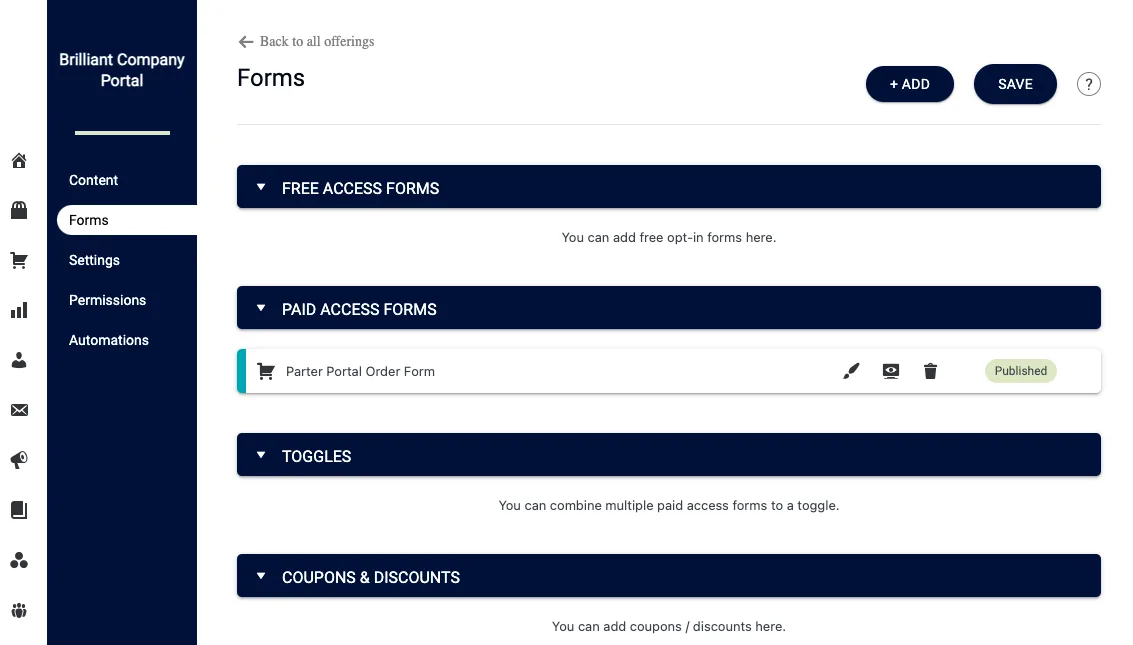Click the Published status badge
This screenshot has width=1133, height=645.
pos(1020,371)
